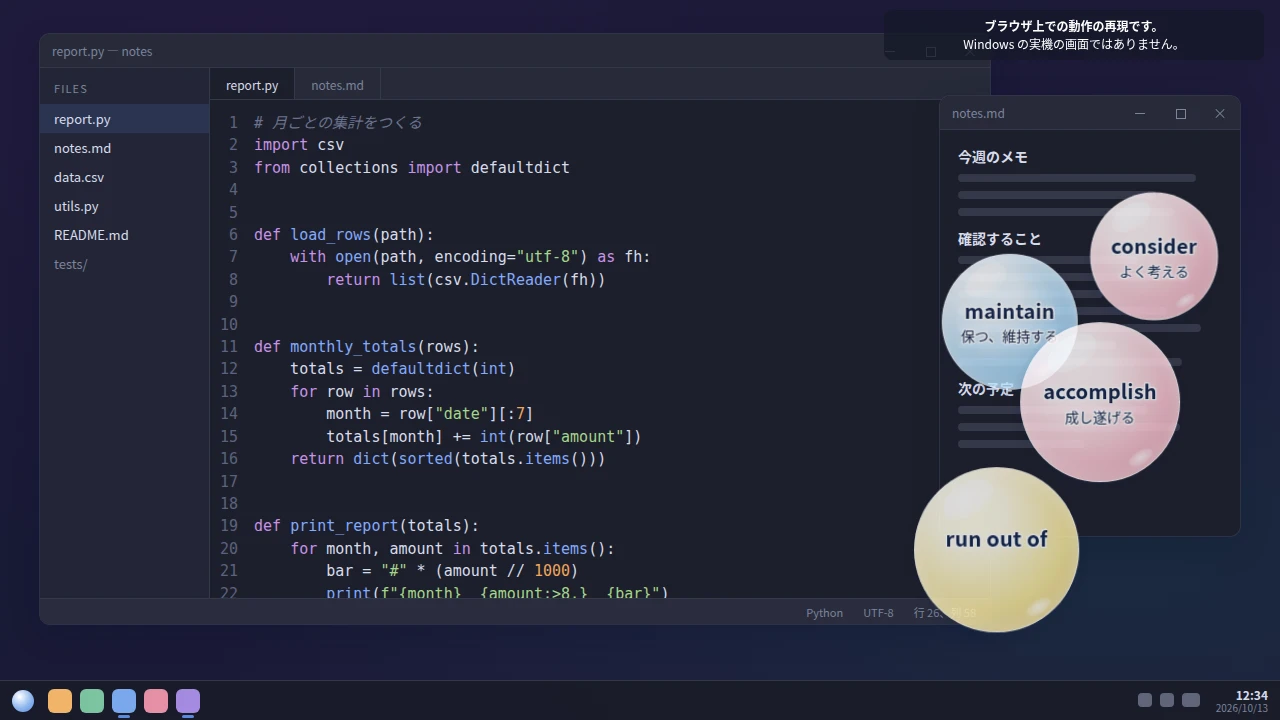Screen dimensions: 1280x720
Task: Expand the tests/ folder in the sidebar
Action: (124, 264)
